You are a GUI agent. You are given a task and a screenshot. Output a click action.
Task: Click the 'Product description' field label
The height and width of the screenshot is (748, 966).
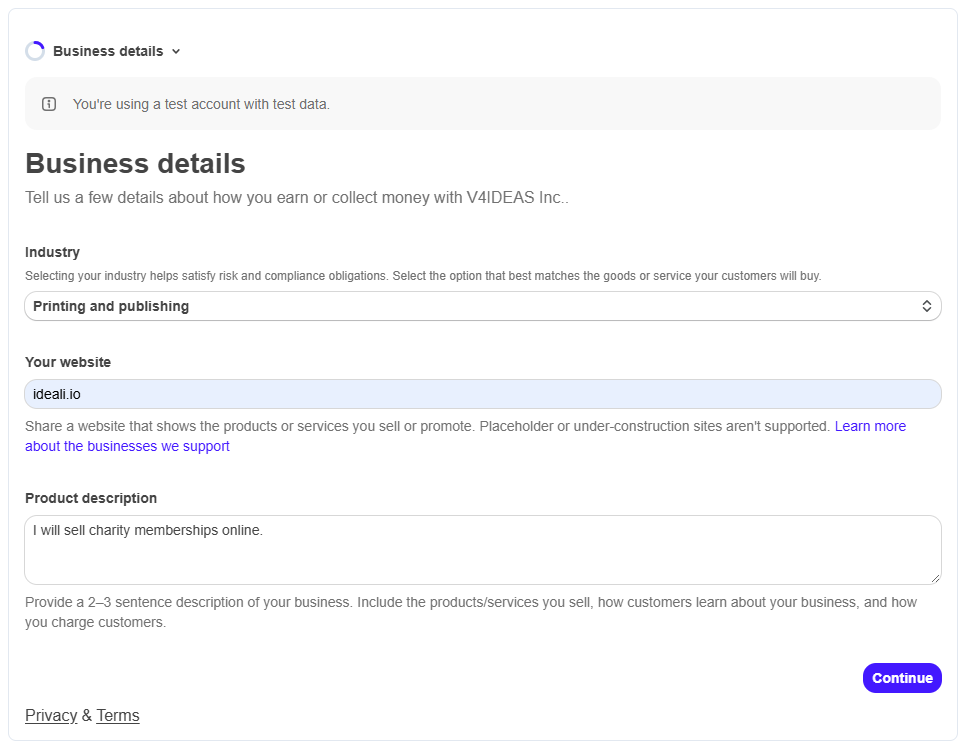[x=91, y=498]
